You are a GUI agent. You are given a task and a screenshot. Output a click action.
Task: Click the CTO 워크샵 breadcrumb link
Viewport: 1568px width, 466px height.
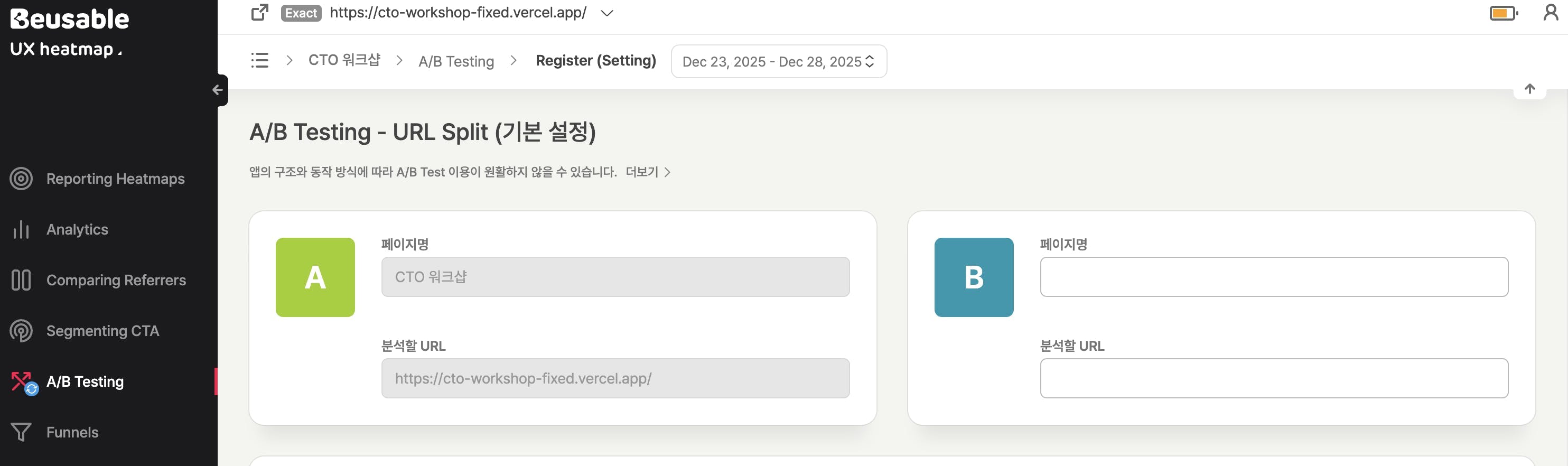point(344,60)
